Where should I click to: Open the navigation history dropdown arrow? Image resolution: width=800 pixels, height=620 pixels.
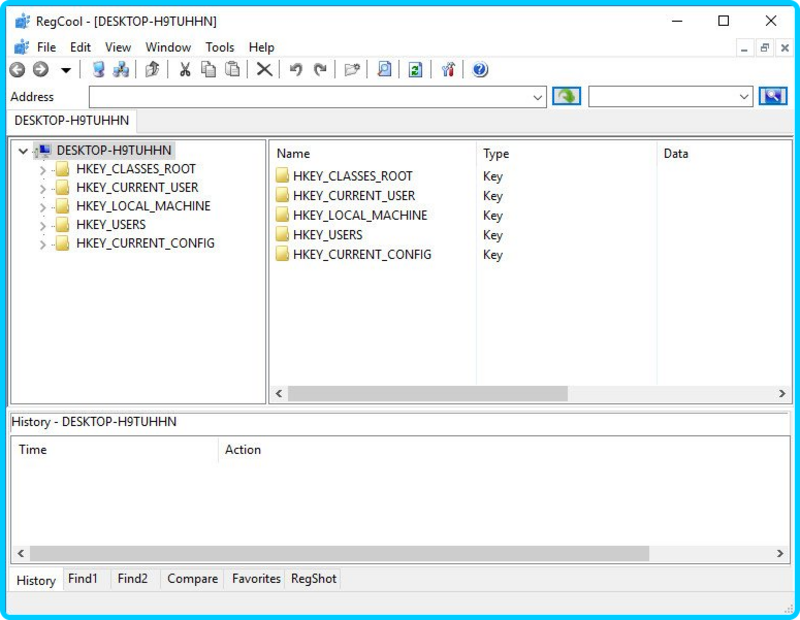66,70
